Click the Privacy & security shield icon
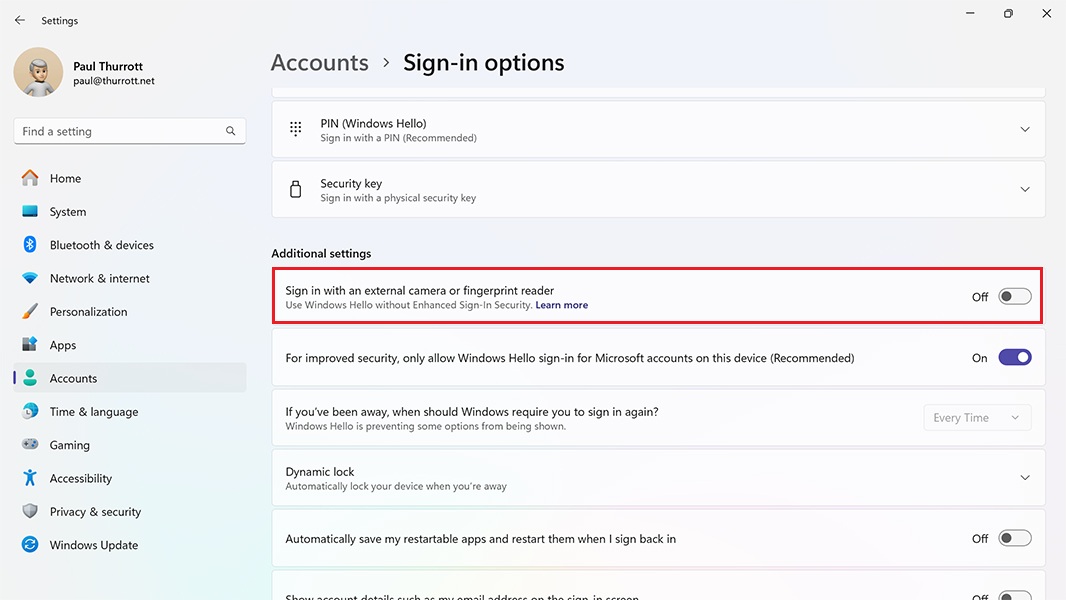This screenshot has height=600, width=1066. pyautogui.click(x=30, y=512)
